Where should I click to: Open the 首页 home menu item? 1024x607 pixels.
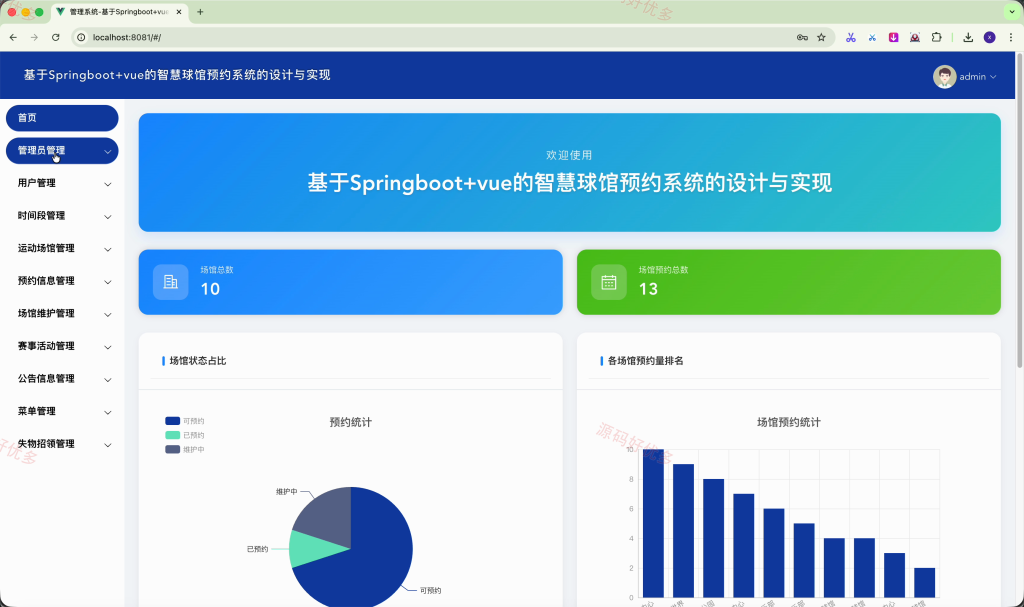pyautogui.click(x=62, y=118)
